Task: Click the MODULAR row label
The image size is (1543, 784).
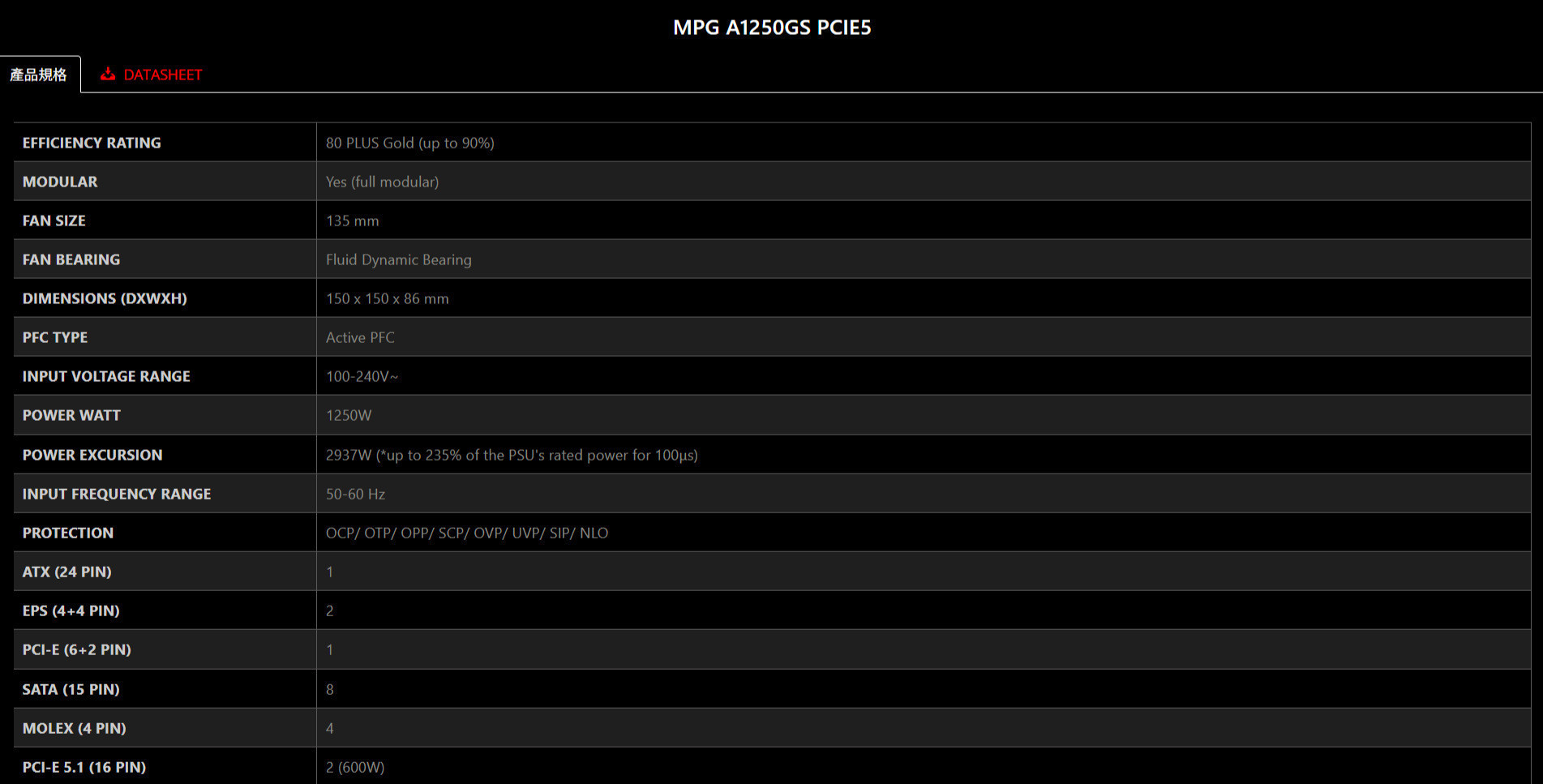Action: [60, 182]
